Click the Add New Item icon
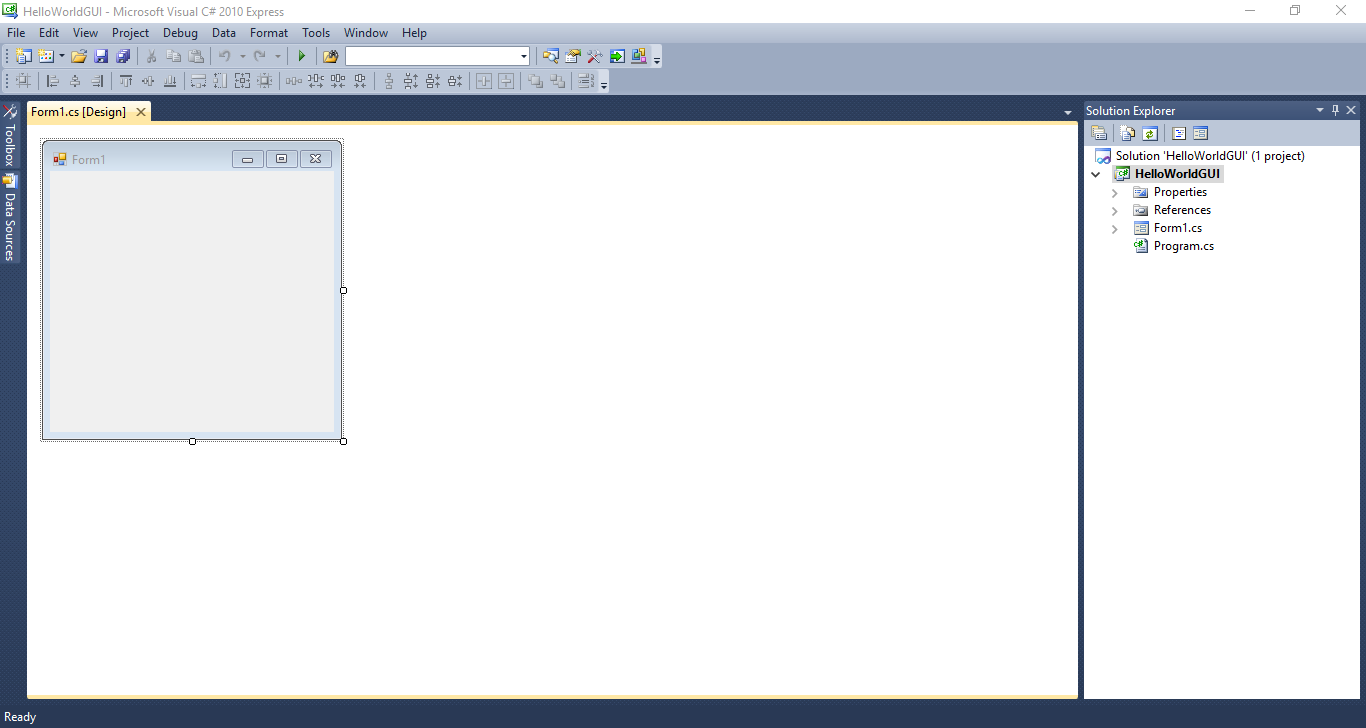The width and height of the screenshot is (1366, 728). tap(45, 56)
